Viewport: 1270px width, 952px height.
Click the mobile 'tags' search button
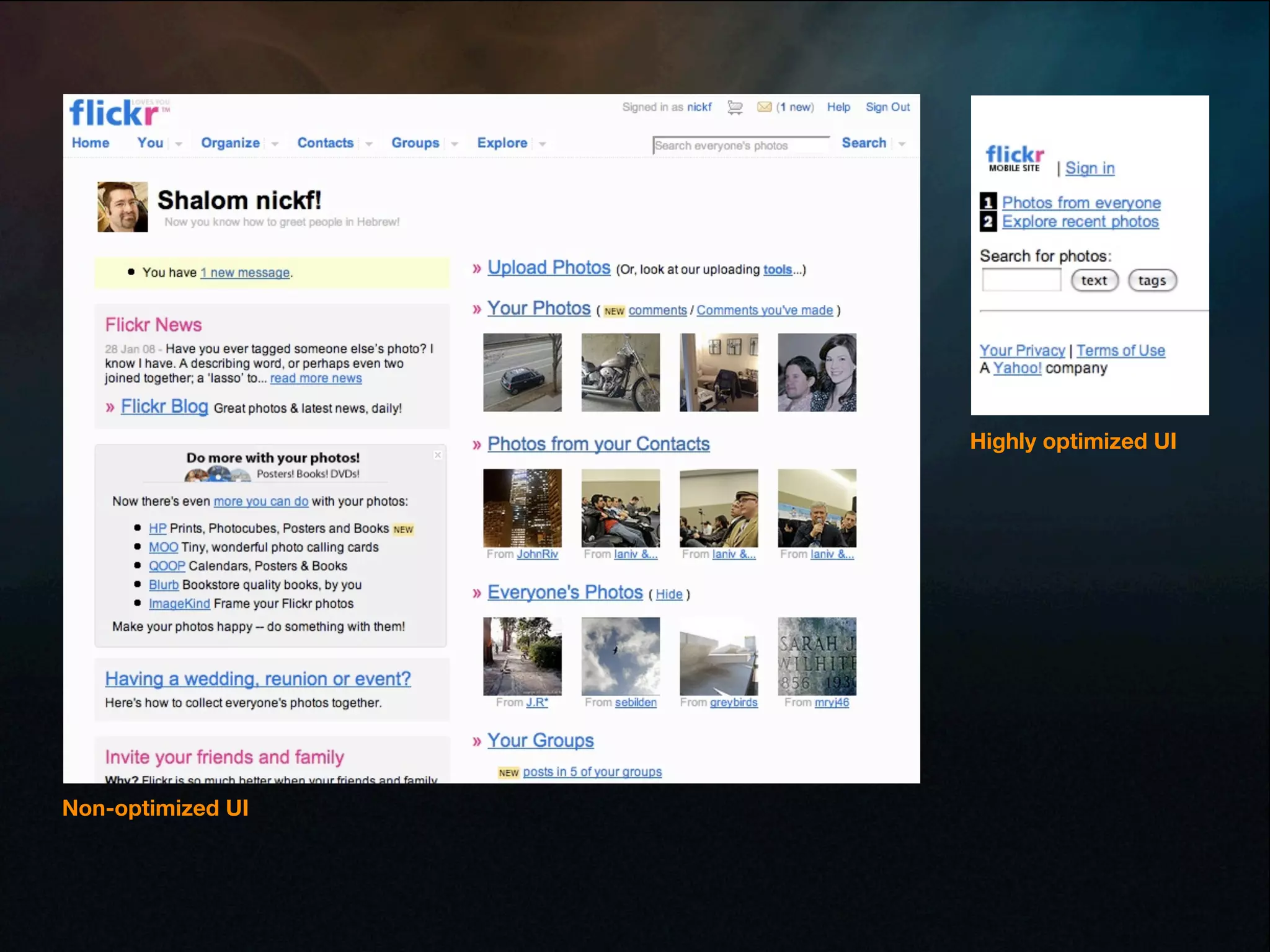(1152, 281)
